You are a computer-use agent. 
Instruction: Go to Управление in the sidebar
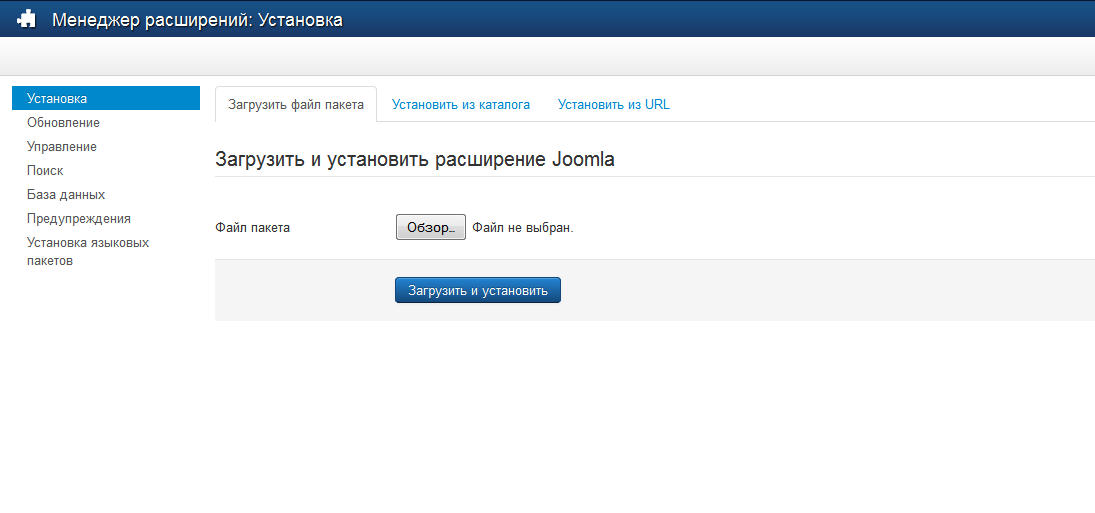click(x=62, y=147)
